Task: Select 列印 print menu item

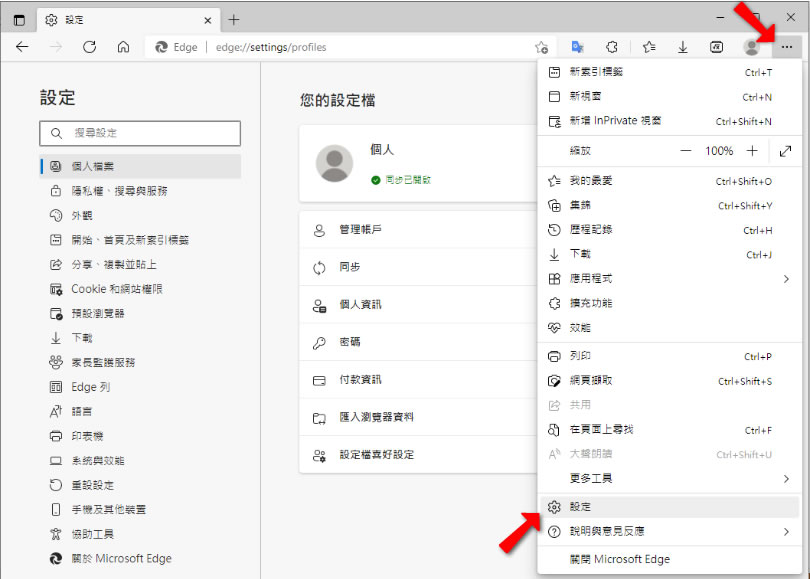Action: (669, 356)
